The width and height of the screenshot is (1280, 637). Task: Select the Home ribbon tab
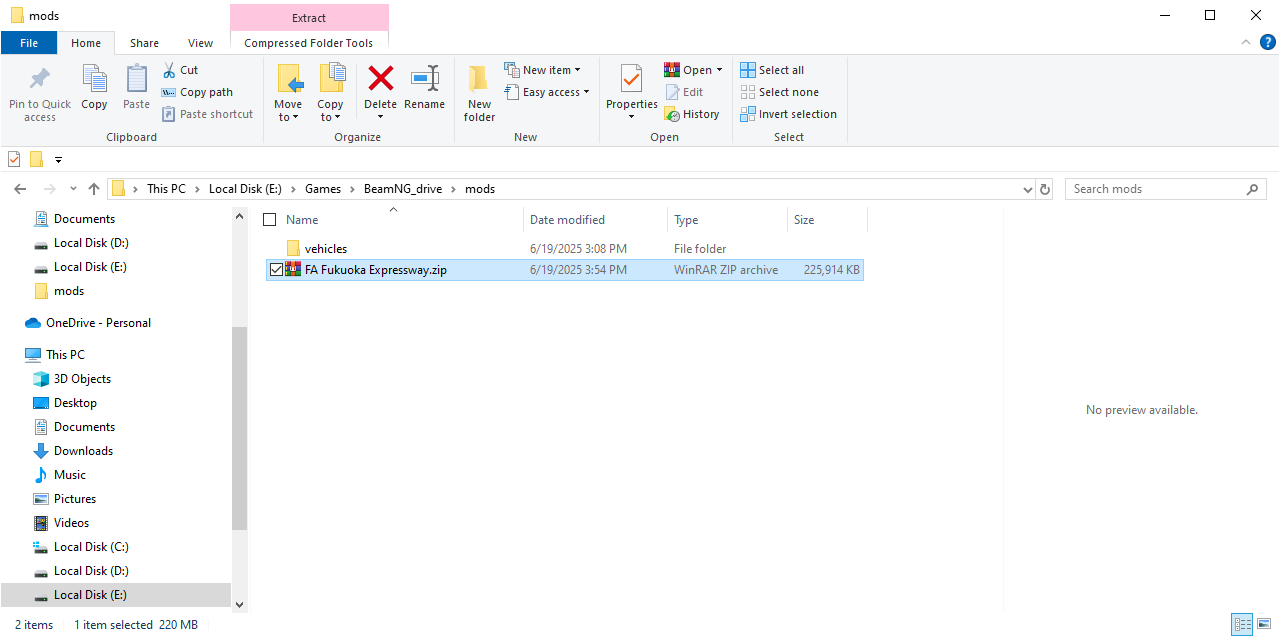pyautogui.click(x=86, y=43)
